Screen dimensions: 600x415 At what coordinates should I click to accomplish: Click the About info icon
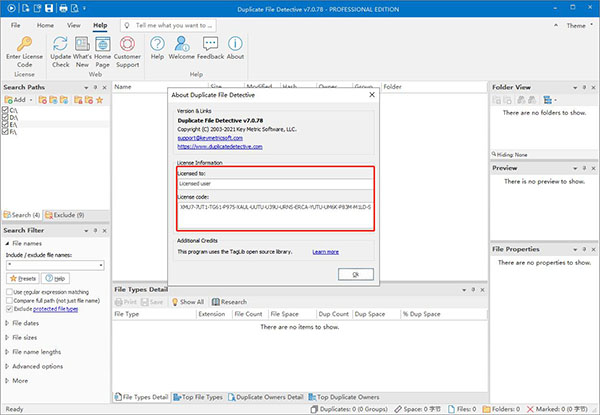coord(235,44)
